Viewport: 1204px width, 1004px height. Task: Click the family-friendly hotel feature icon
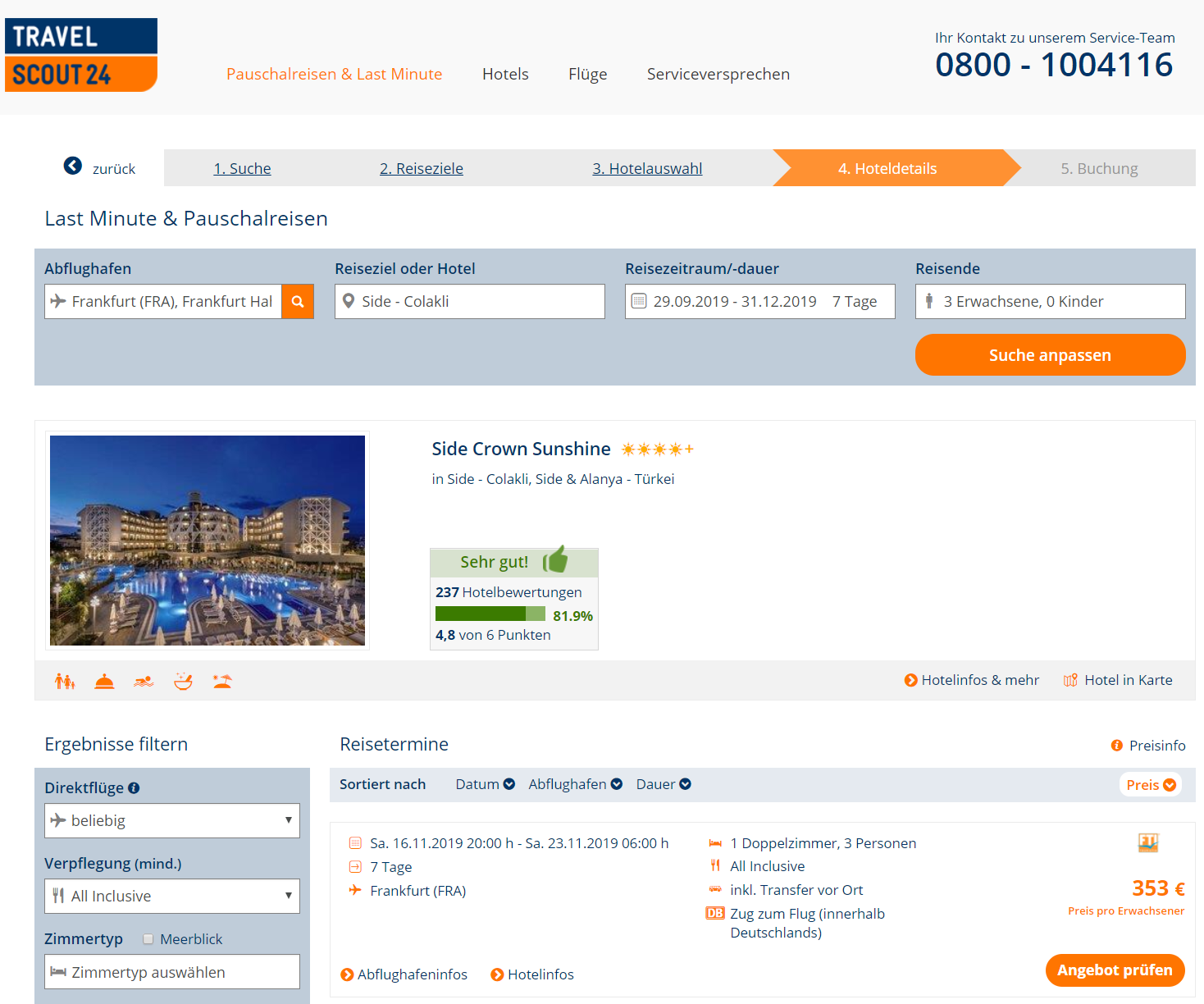pos(65,681)
